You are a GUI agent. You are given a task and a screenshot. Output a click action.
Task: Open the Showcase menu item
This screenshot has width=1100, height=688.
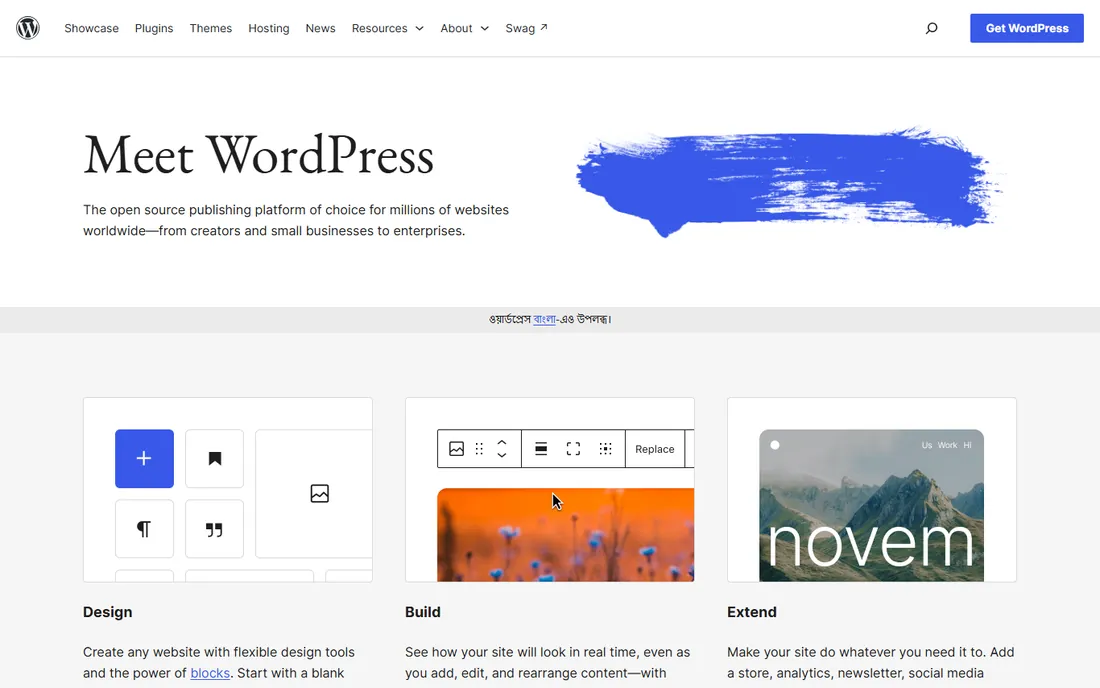click(x=91, y=28)
